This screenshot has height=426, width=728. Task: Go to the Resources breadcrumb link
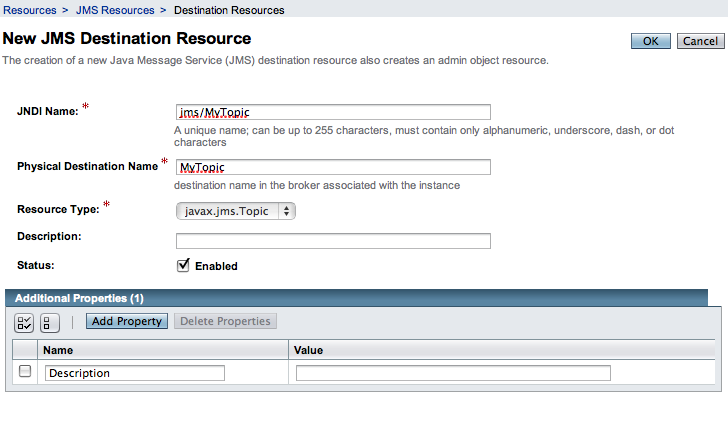tap(30, 10)
